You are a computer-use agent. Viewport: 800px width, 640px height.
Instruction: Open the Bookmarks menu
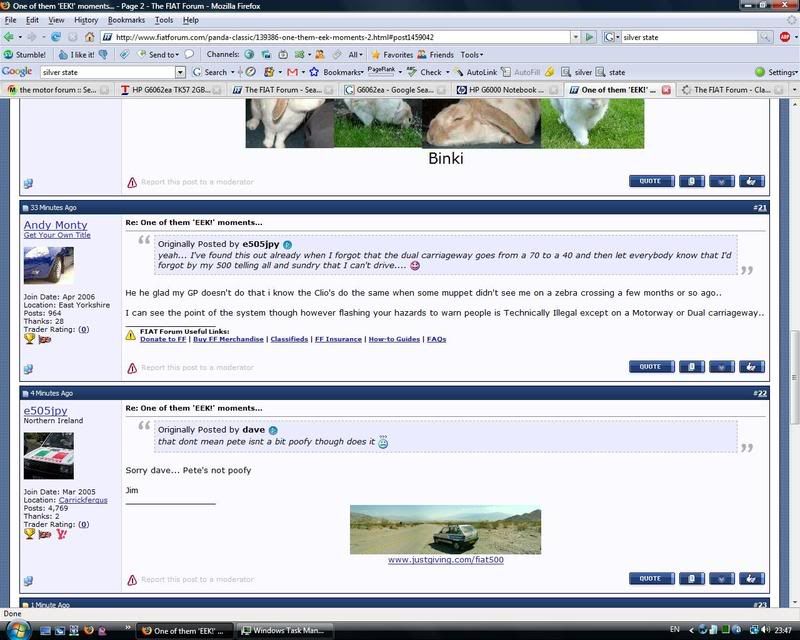point(126,20)
